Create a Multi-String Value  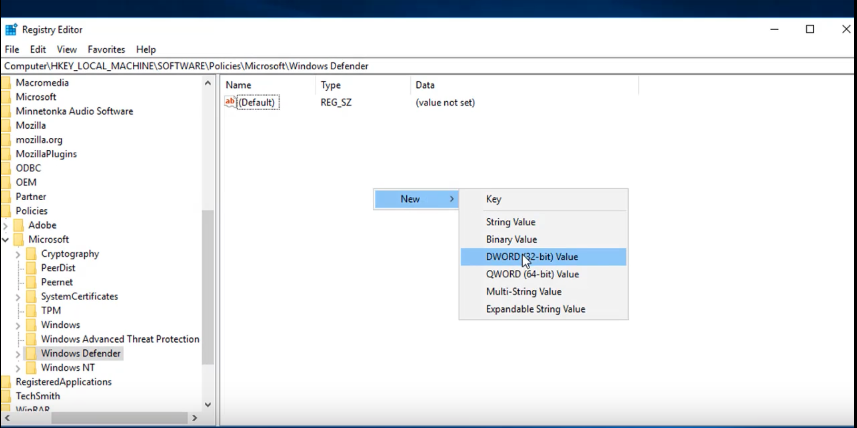pyautogui.click(x=543, y=292)
